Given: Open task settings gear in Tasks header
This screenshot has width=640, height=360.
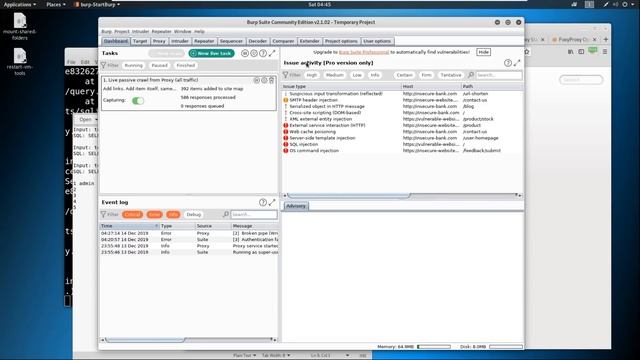Looking at the screenshot, I should pyautogui.click(x=254, y=53).
